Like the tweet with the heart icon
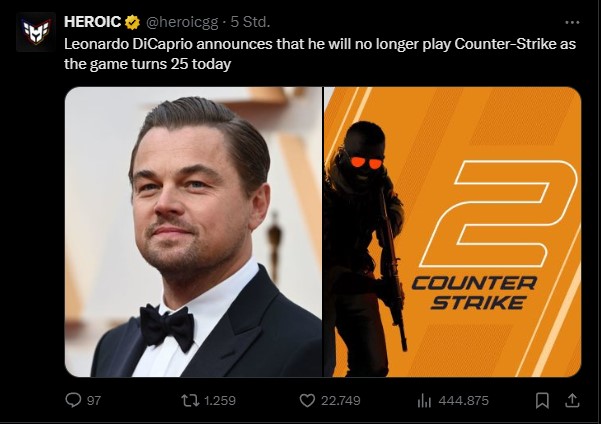The image size is (601, 424). click(308, 400)
